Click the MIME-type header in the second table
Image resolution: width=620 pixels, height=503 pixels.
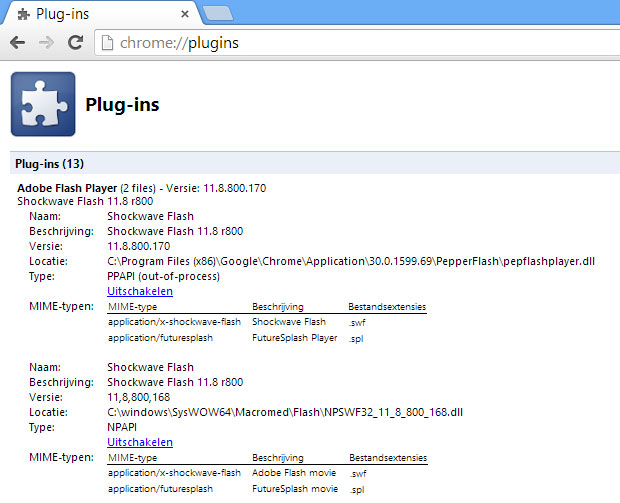pos(132,458)
